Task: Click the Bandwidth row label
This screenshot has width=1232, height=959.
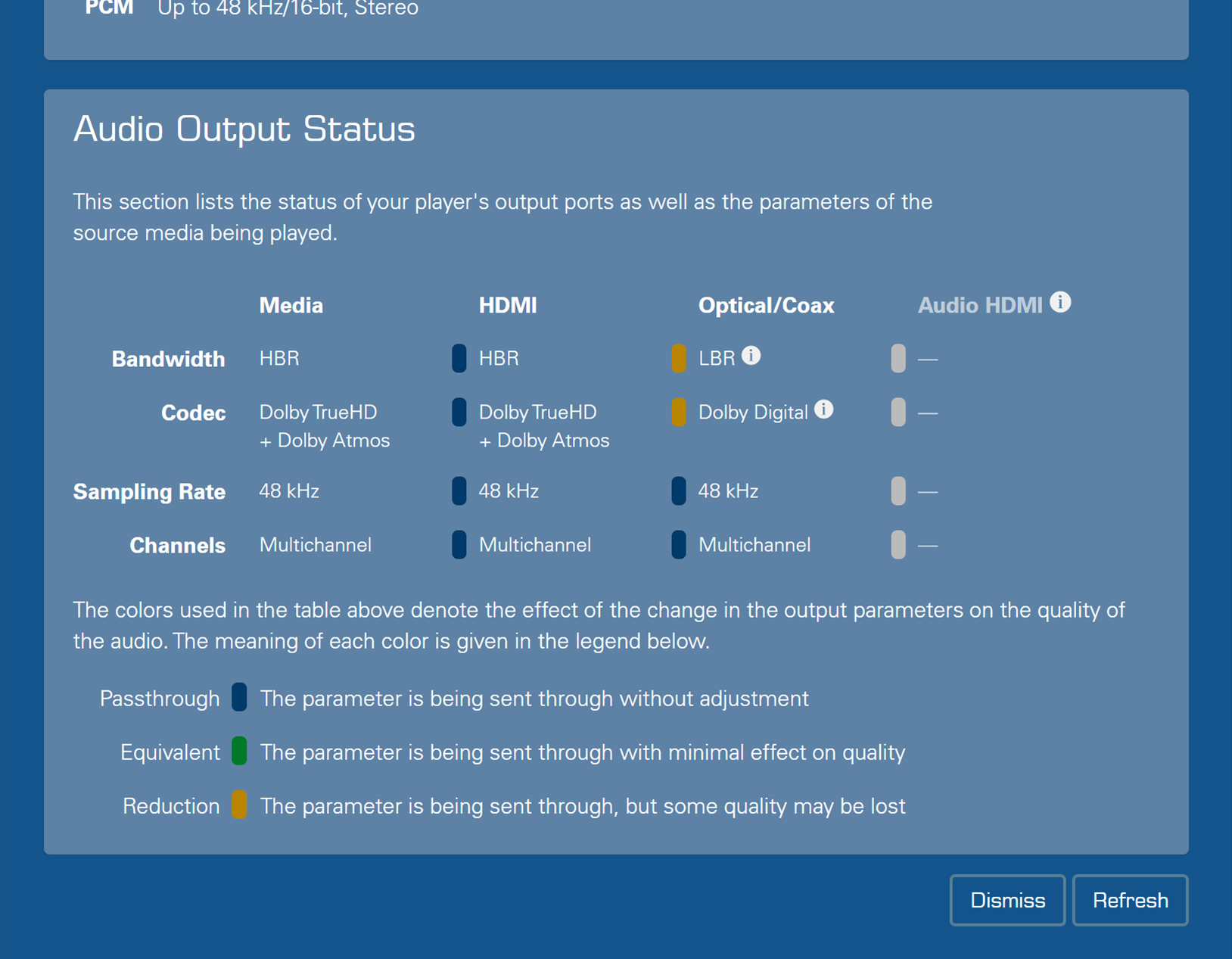Action: pos(168,359)
